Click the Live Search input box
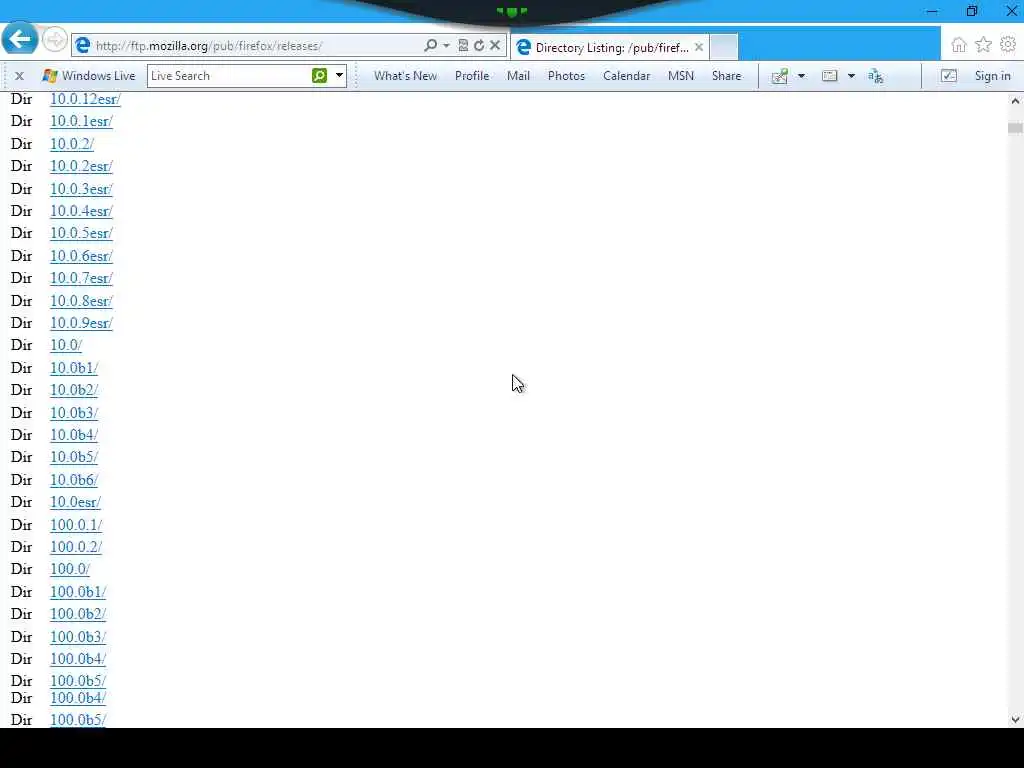1024x768 pixels. (229, 76)
